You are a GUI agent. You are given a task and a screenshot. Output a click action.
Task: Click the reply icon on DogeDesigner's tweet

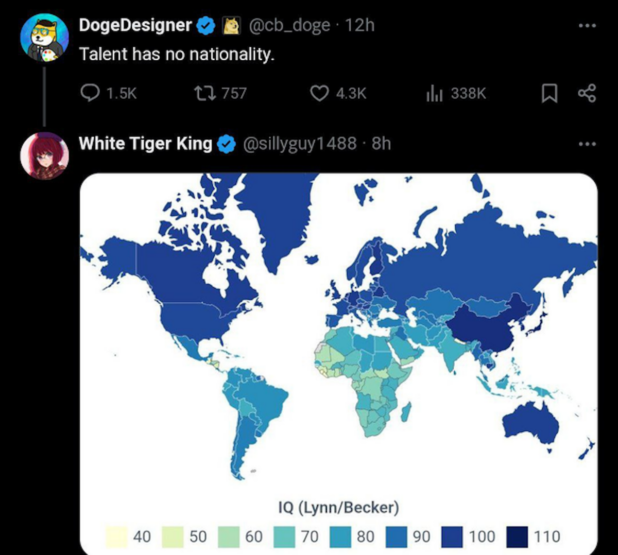tap(90, 93)
